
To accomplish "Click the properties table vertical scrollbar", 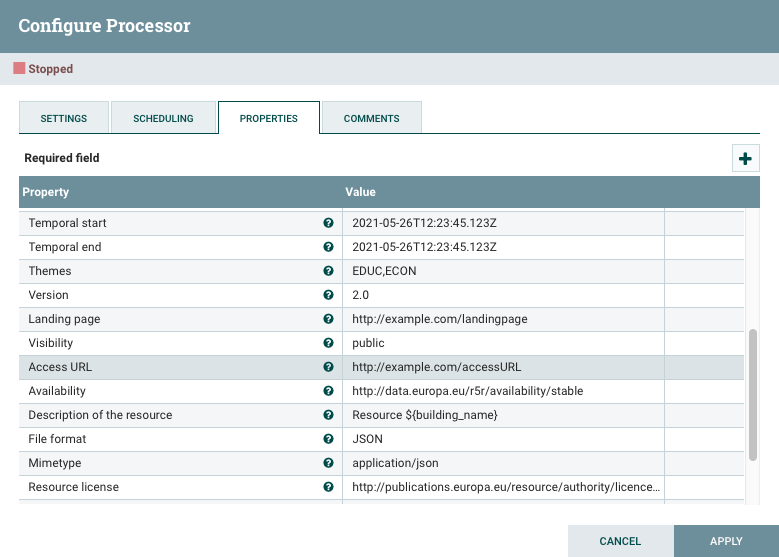I will coord(753,395).
